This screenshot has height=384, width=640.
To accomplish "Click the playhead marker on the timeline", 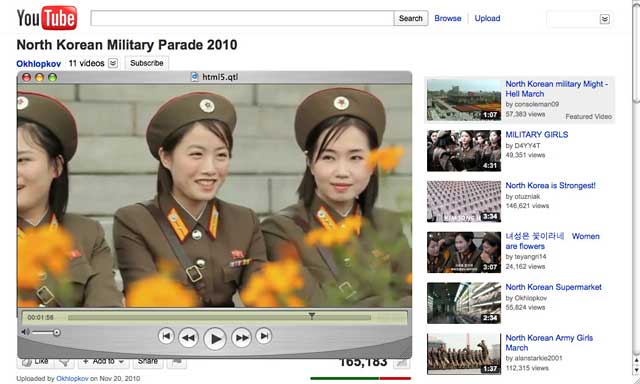I will 311,315.
